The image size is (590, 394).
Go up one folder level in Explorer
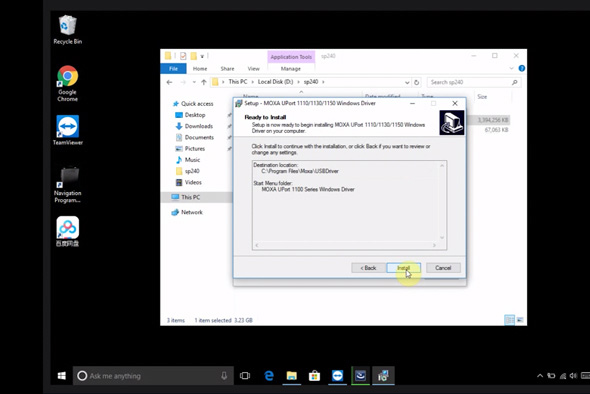(204, 82)
